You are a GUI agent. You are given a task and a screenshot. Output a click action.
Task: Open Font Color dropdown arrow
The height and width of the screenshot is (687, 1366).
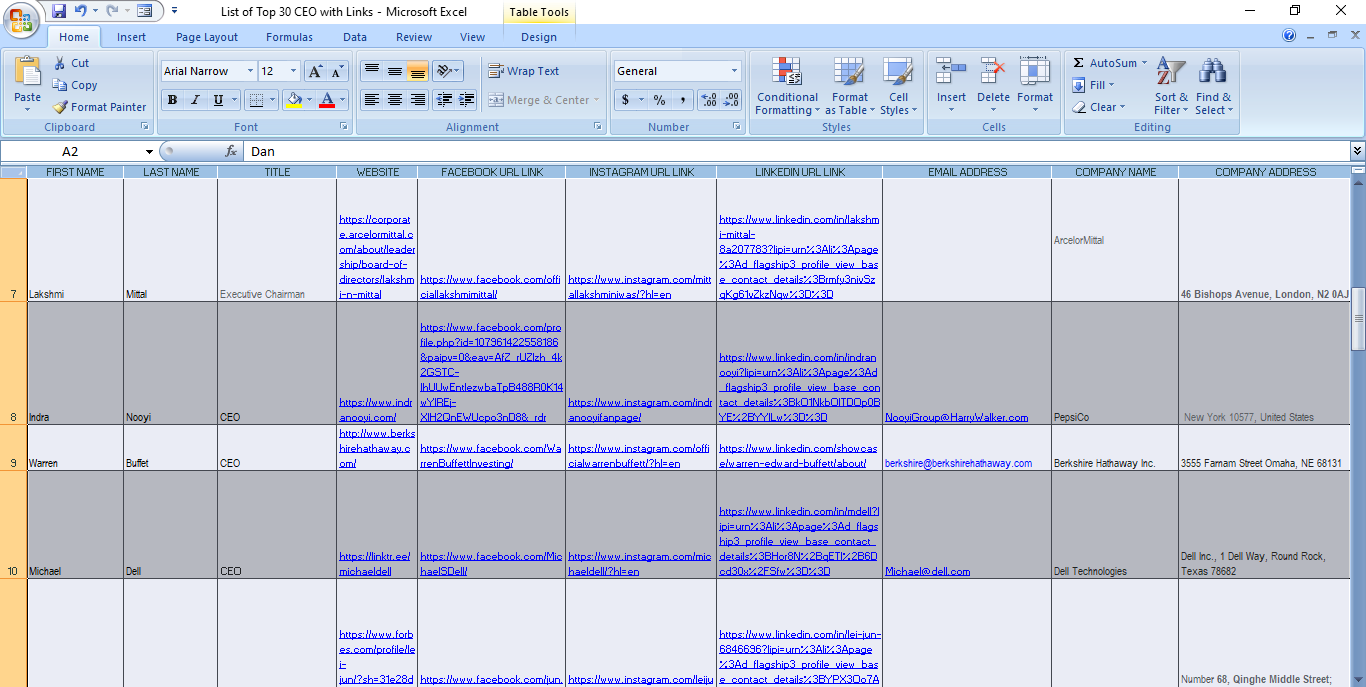(x=342, y=100)
